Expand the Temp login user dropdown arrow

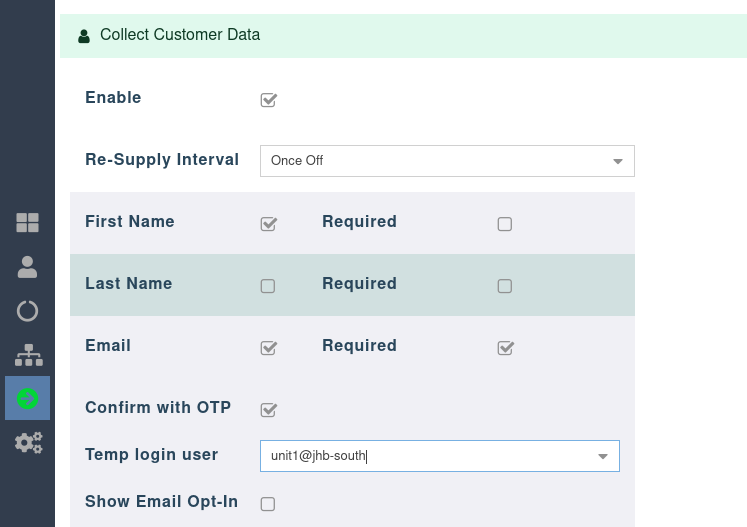tap(603, 456)
